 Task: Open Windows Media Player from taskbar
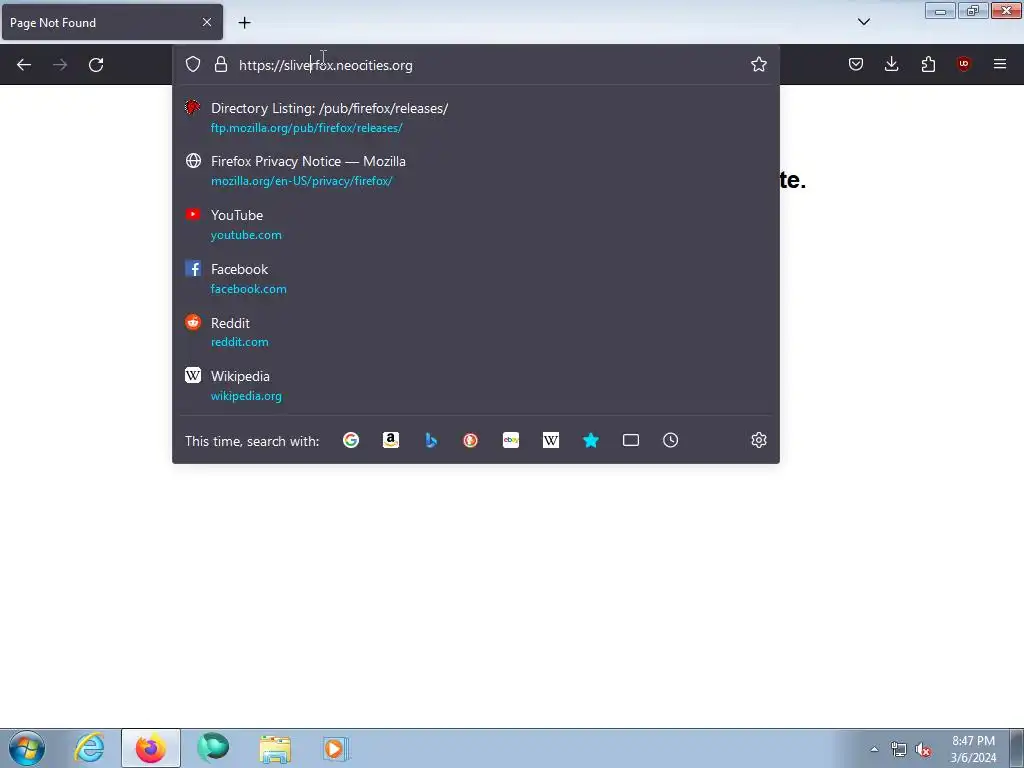click(336, 748)
